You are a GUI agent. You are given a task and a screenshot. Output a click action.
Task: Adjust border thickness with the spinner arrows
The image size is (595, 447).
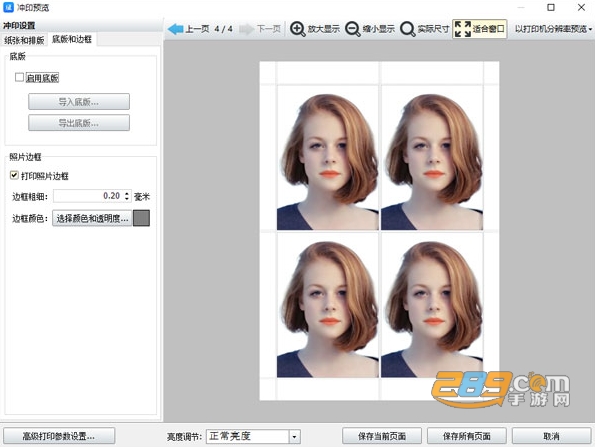(127, 196)
